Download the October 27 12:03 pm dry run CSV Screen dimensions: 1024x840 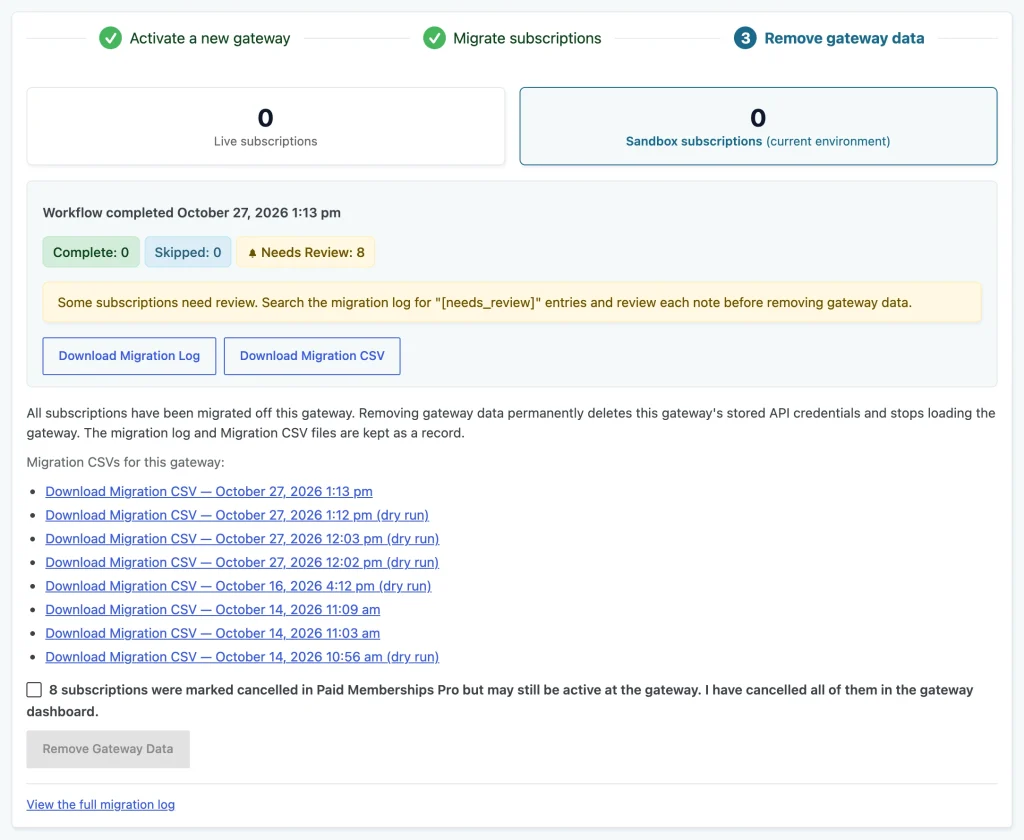(242, 539)
